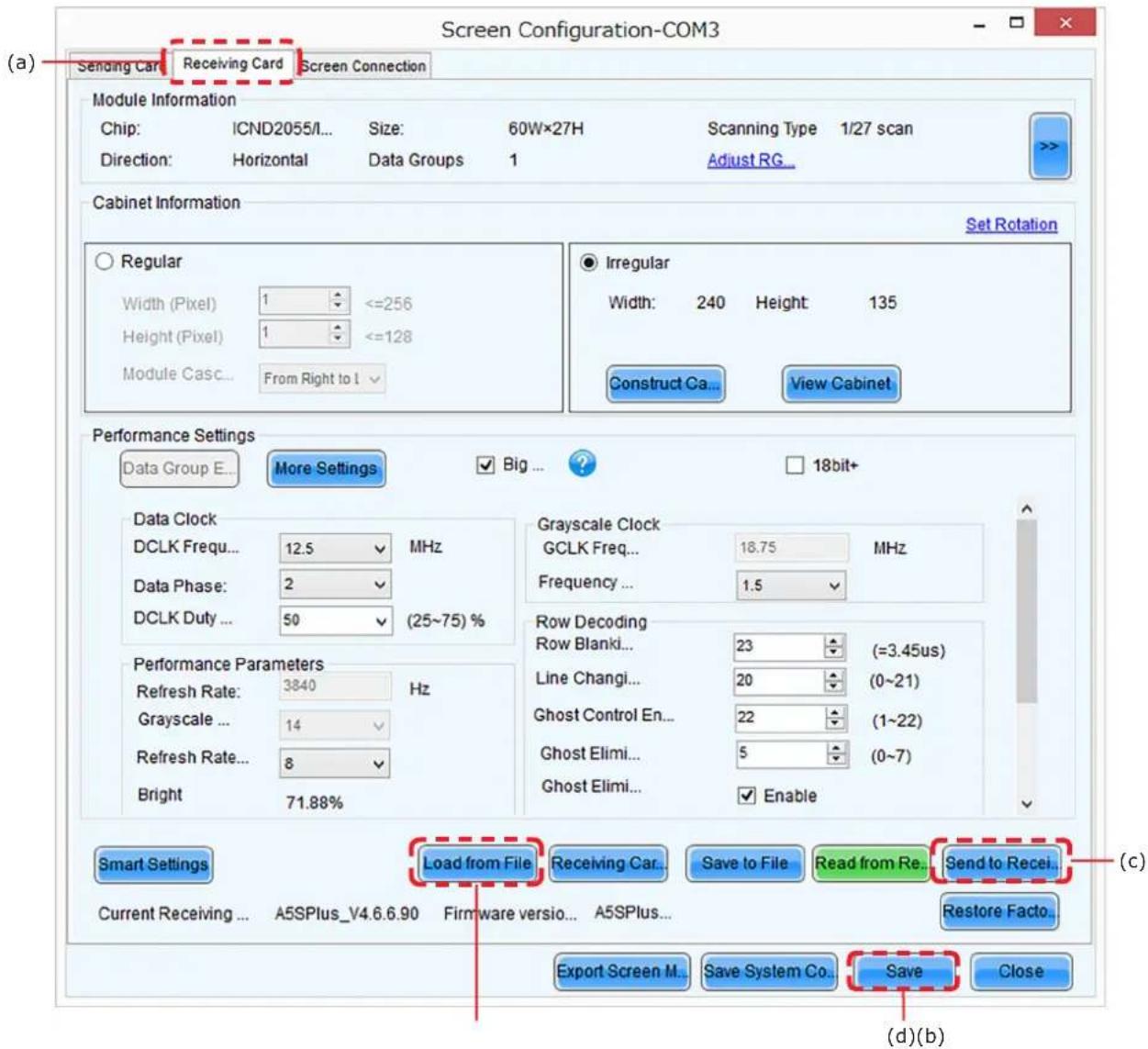Open the Module Cascade direction dropdown

[x=322, y=378]
